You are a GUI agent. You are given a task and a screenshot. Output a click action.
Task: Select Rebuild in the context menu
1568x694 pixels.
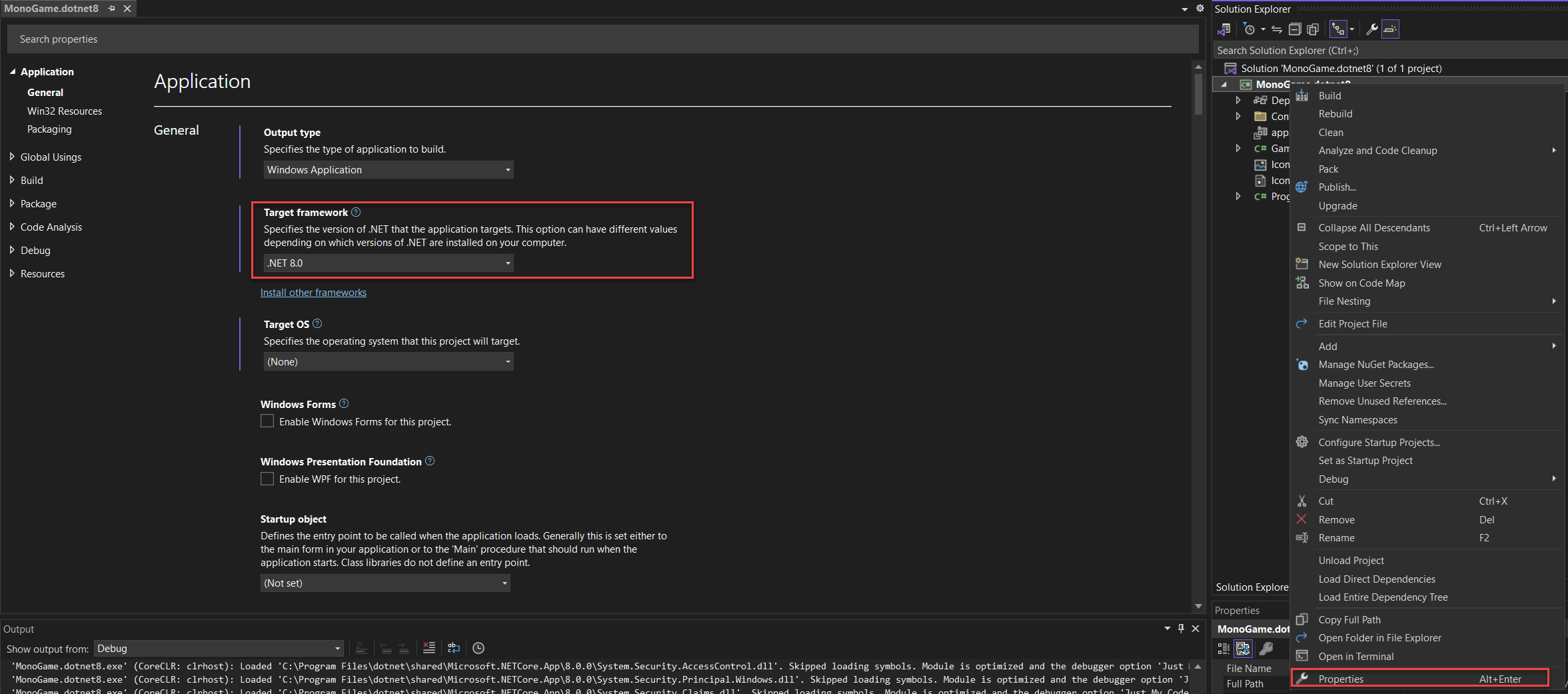(1426, 114)
